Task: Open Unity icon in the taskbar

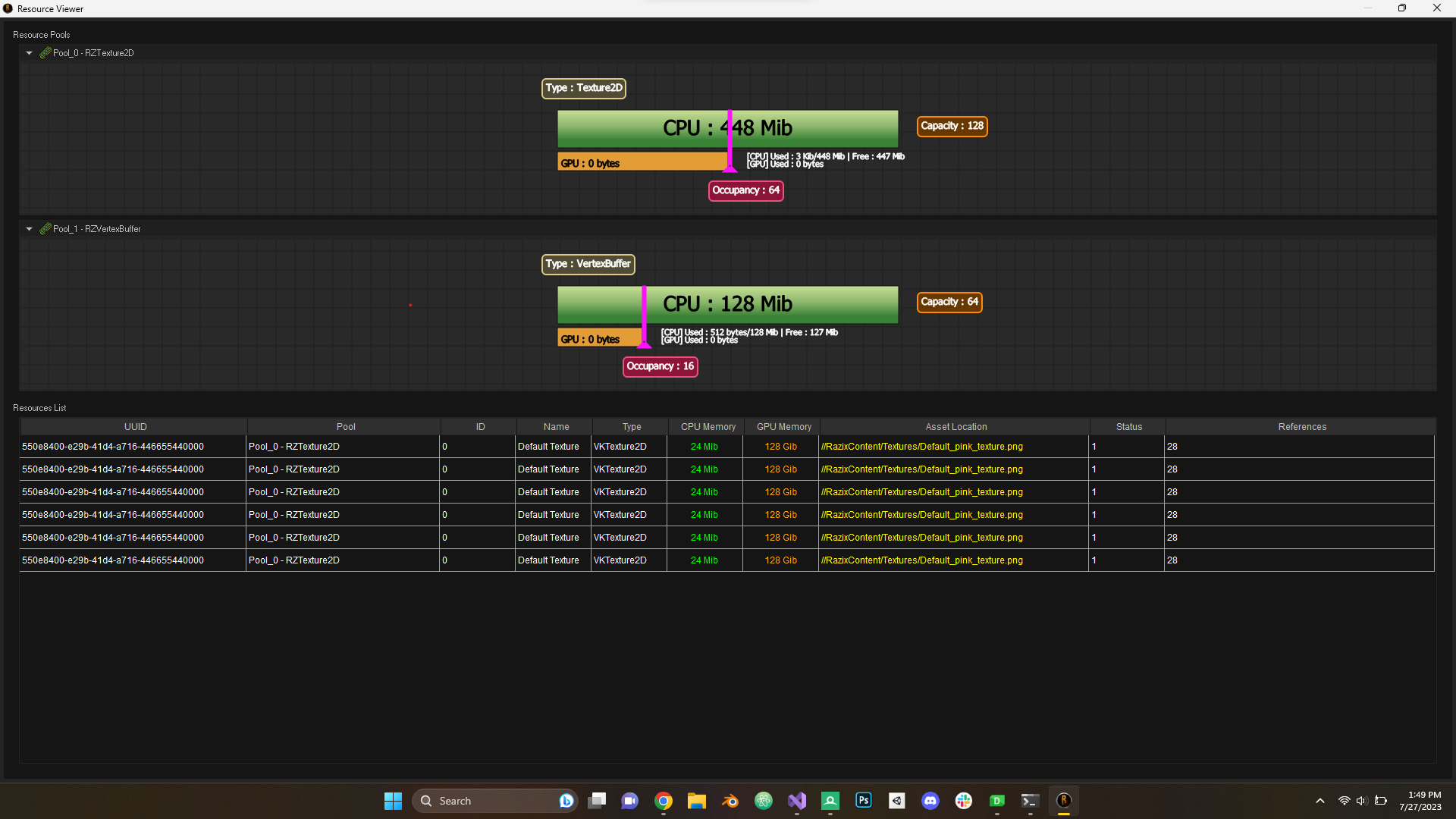Action: (x=896, y=801)
